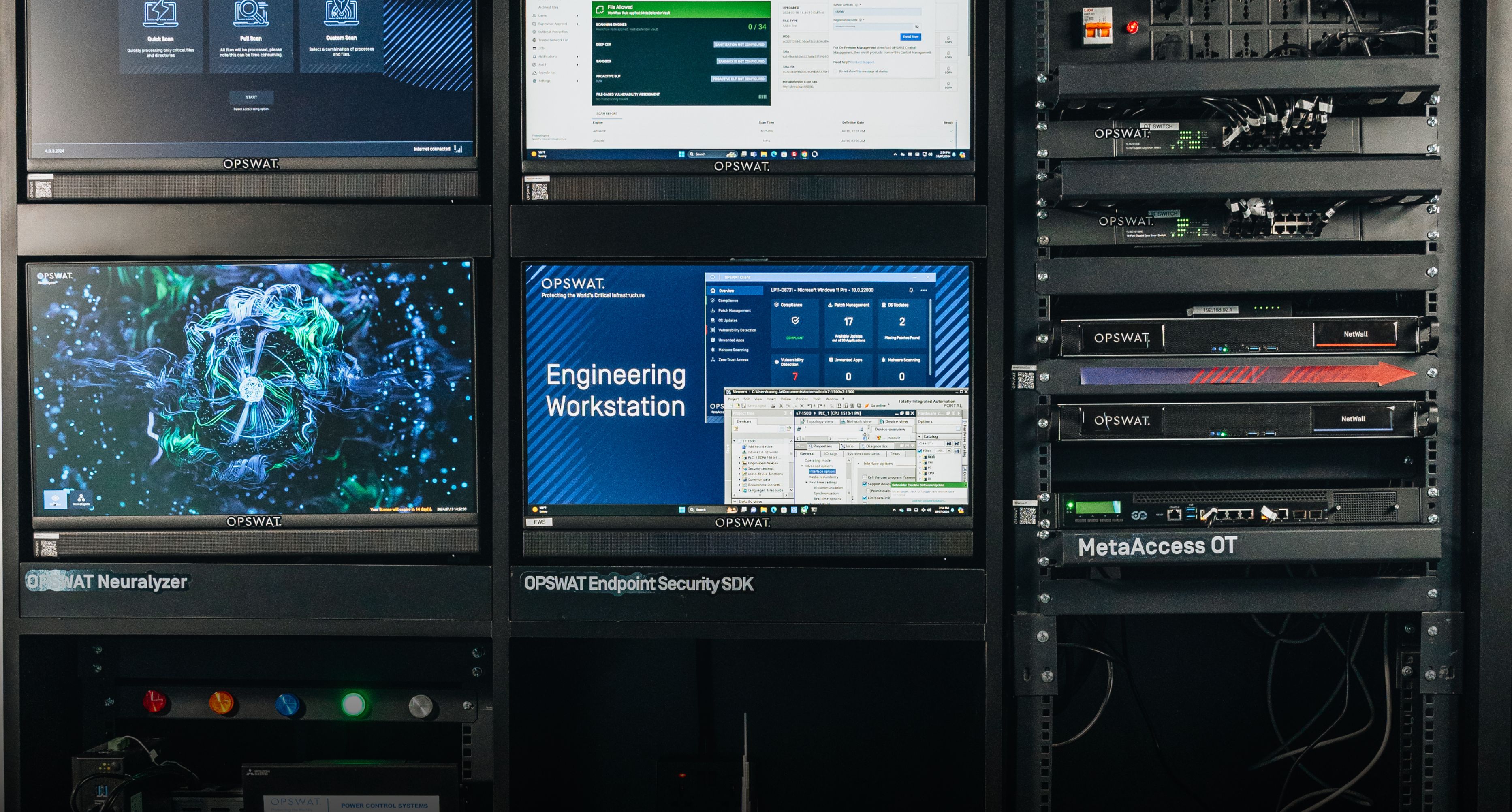The image size is (1512, 812).
Task: Toggle Call the user program checkbox
Action: 865,477
